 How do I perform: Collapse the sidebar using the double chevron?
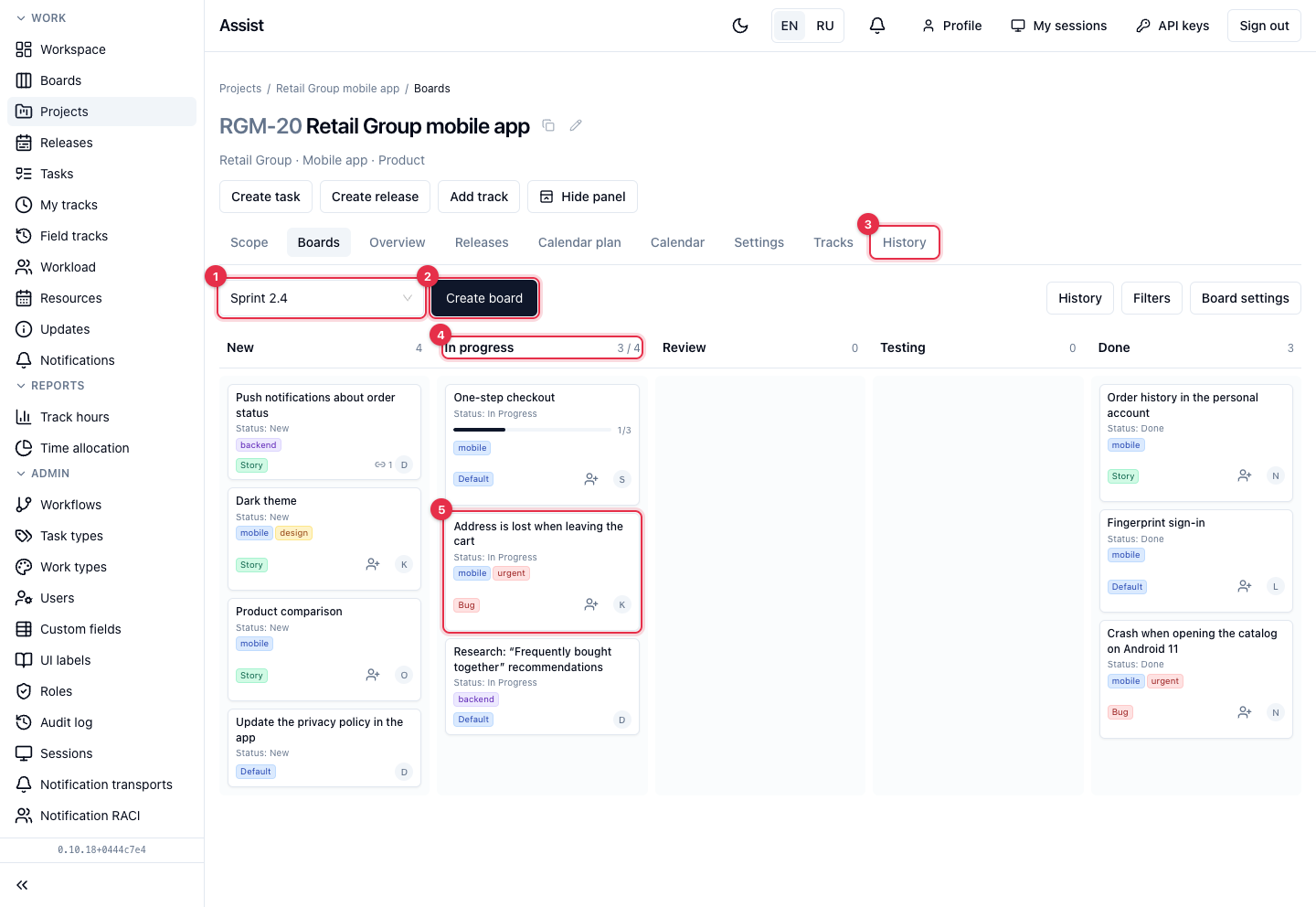pyautogui.click(x=22, y=885)
